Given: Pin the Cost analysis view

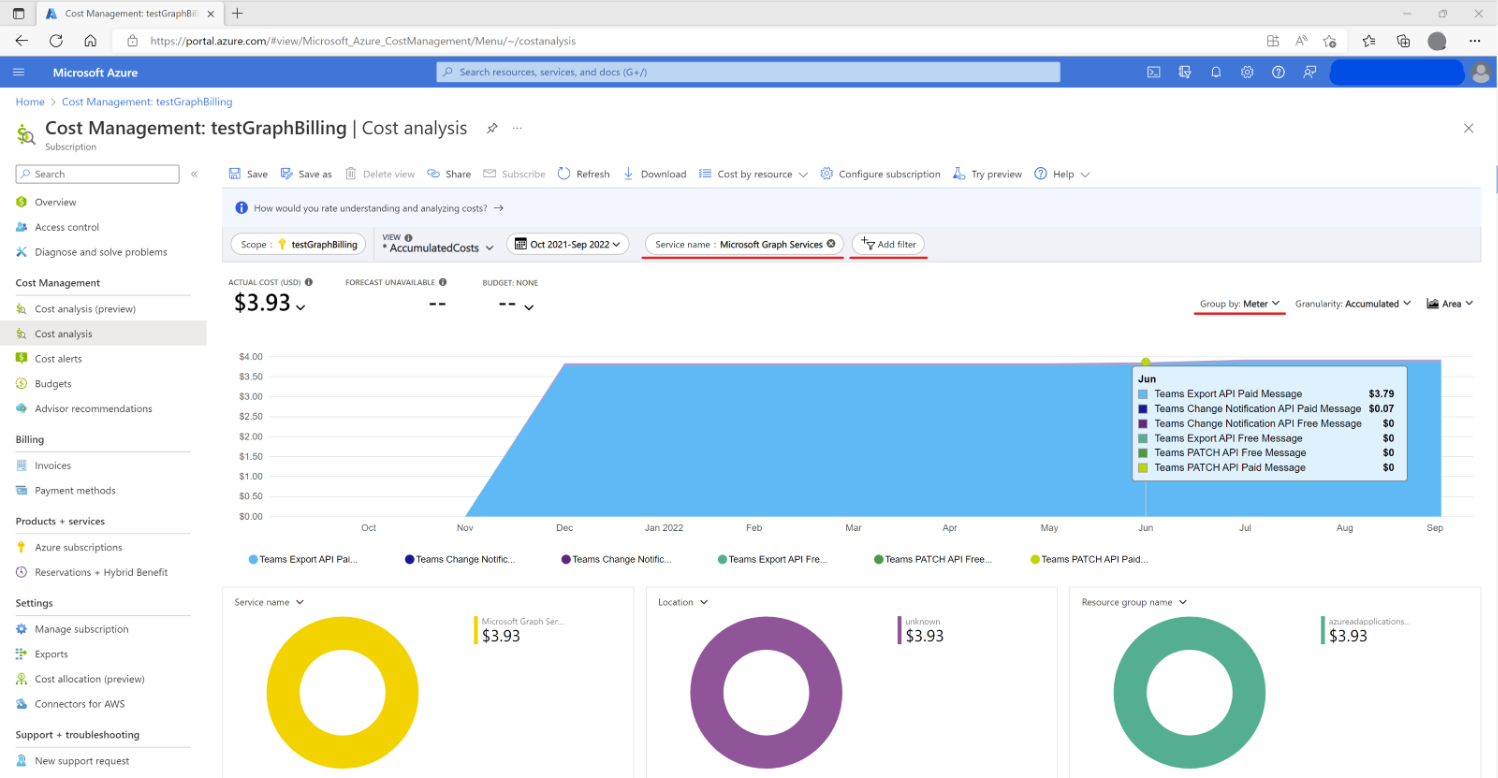Looking at the screenshot, I should tap(491, 128).
